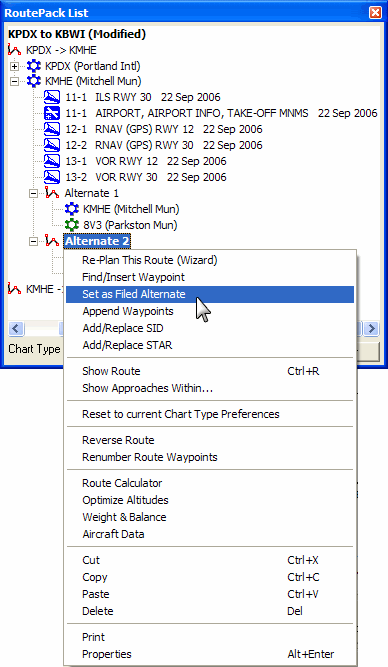Click the airport gear icon for KPDX
Viewport: 388px width, 667px height.
[34, 66]
